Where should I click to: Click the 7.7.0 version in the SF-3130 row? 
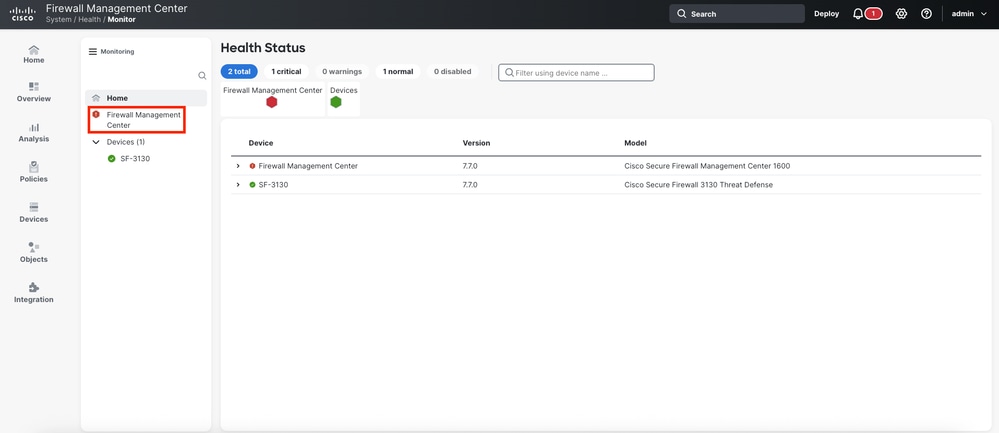click(470, 185)
